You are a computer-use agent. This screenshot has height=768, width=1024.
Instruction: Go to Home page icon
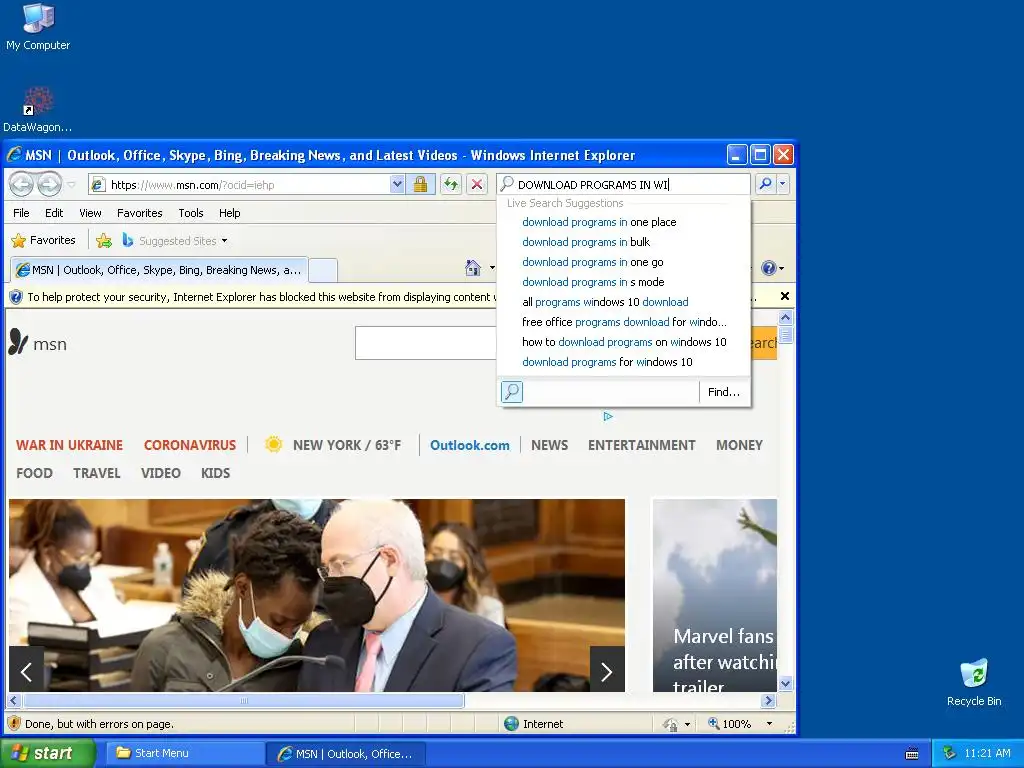(473, 268)
